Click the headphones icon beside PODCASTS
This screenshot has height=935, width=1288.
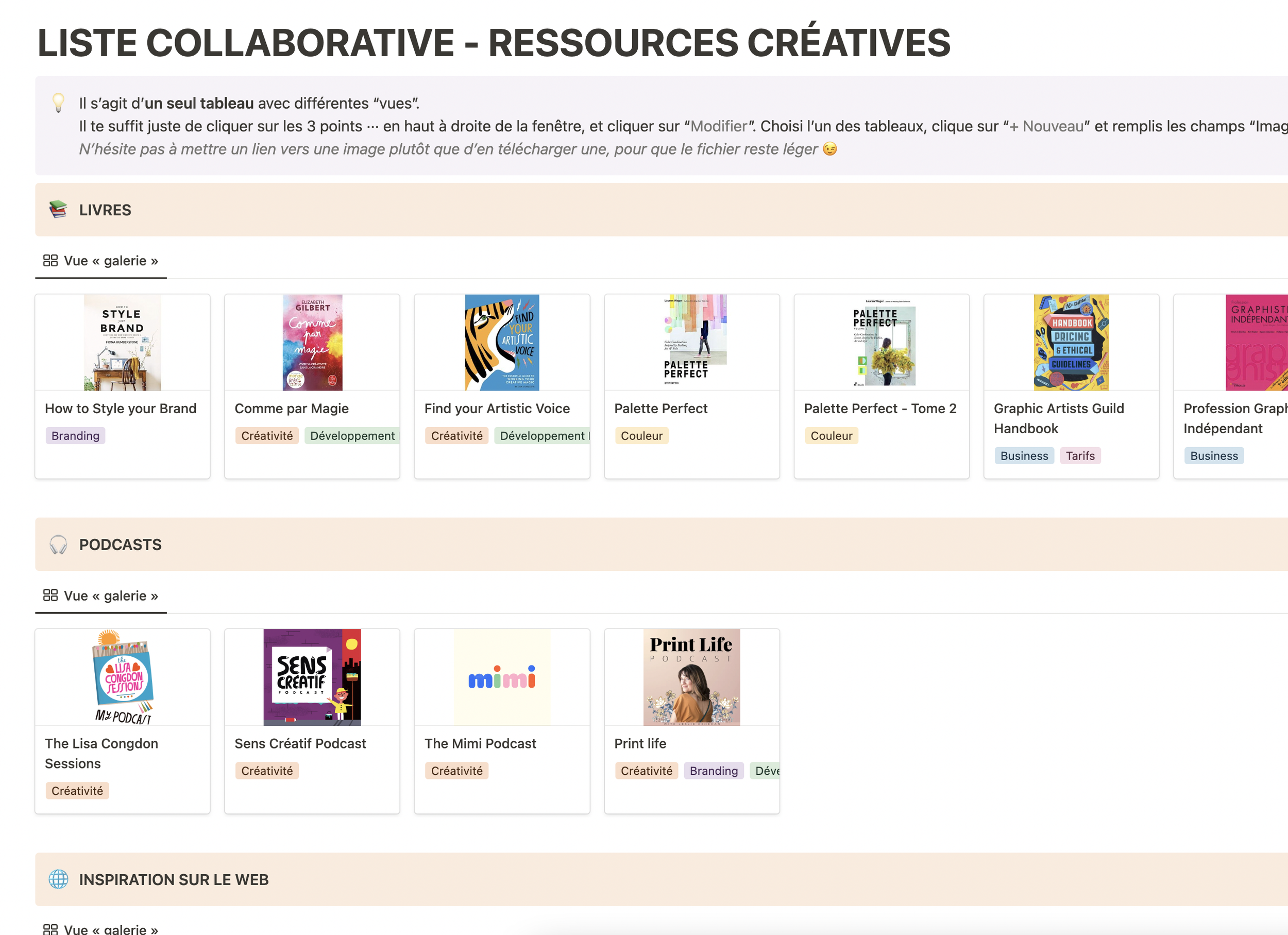coord(58,545)
